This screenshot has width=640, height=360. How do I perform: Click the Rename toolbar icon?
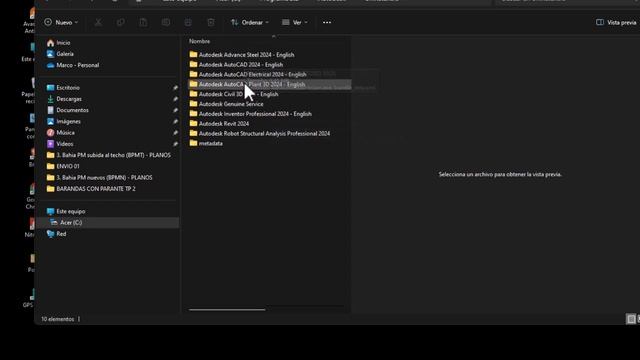click(166, 22)
